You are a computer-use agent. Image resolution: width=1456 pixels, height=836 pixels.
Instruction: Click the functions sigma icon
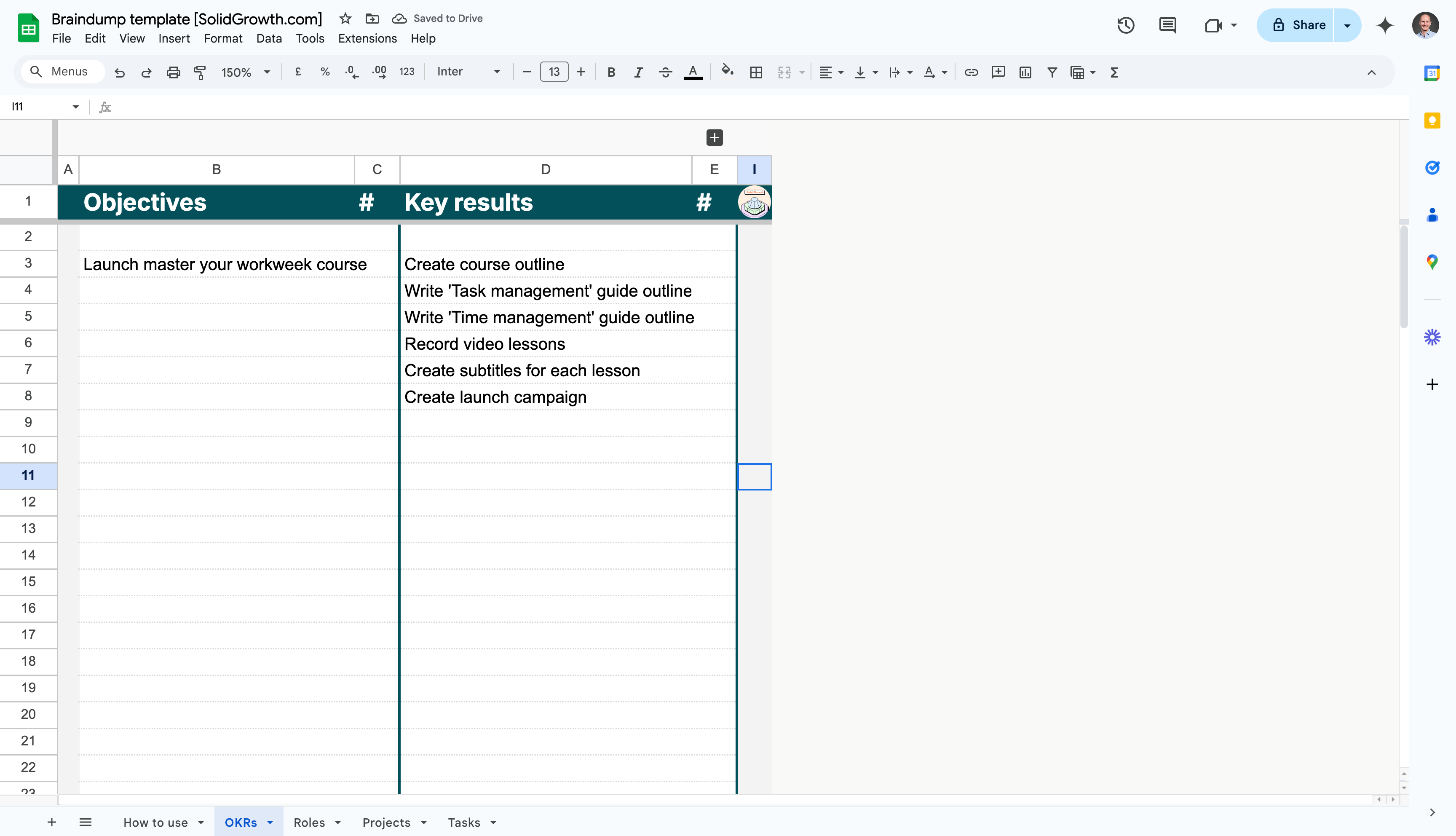1114,72
